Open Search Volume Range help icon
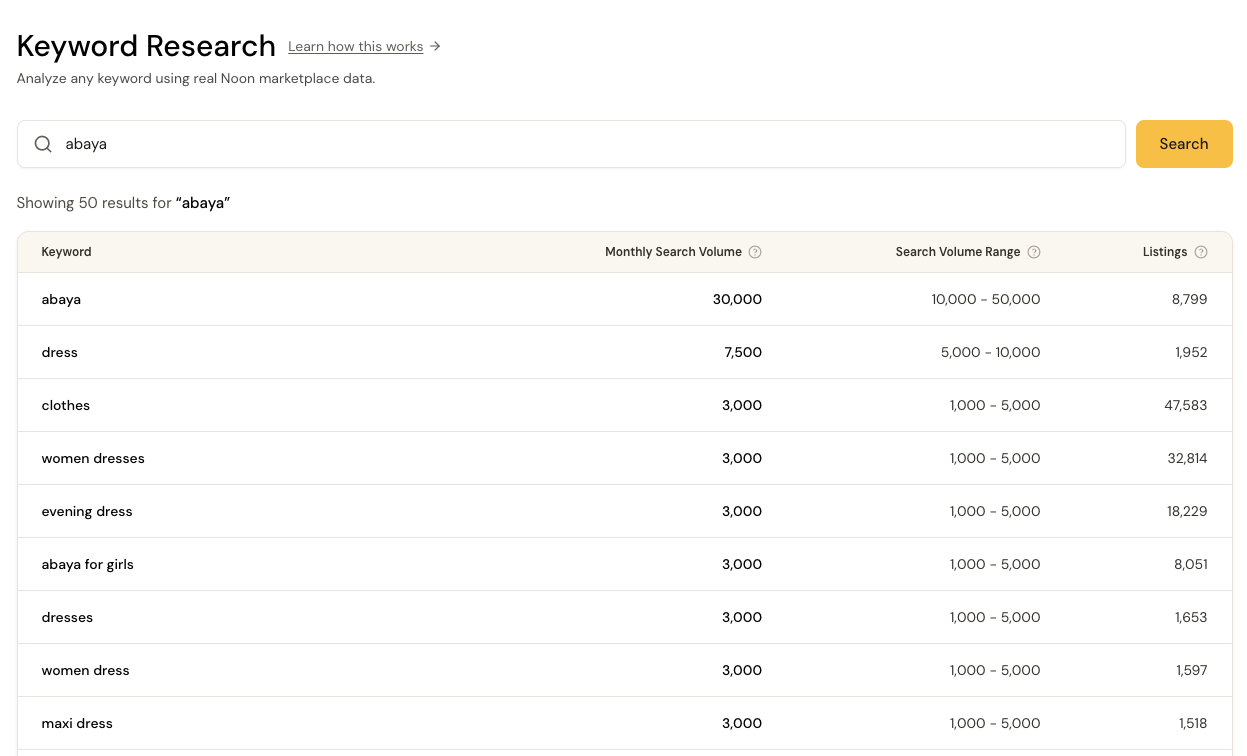The image size is (1247, 756). [1034, 252]
